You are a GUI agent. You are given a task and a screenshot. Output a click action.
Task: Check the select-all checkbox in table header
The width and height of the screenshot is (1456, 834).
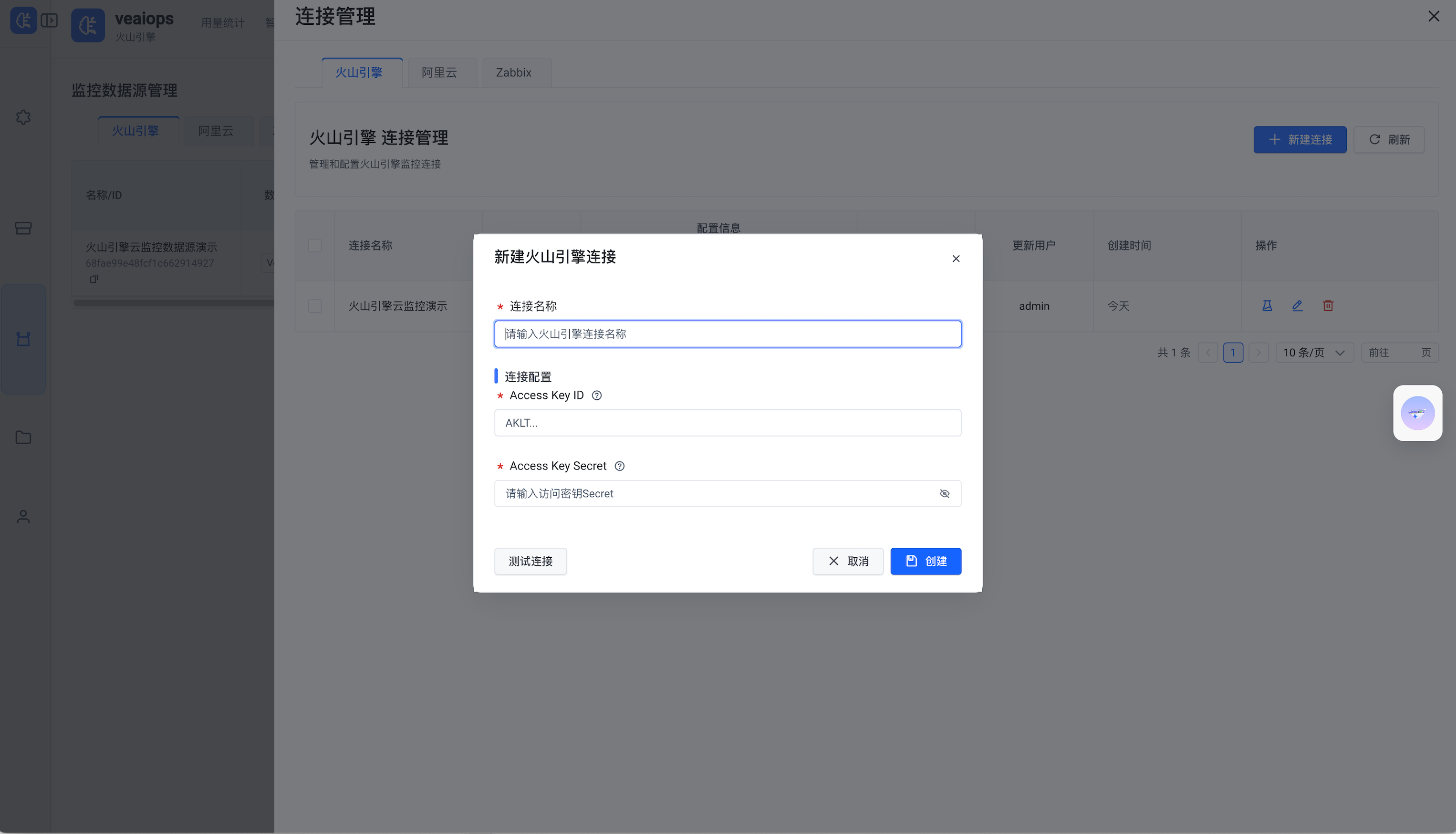314,245
